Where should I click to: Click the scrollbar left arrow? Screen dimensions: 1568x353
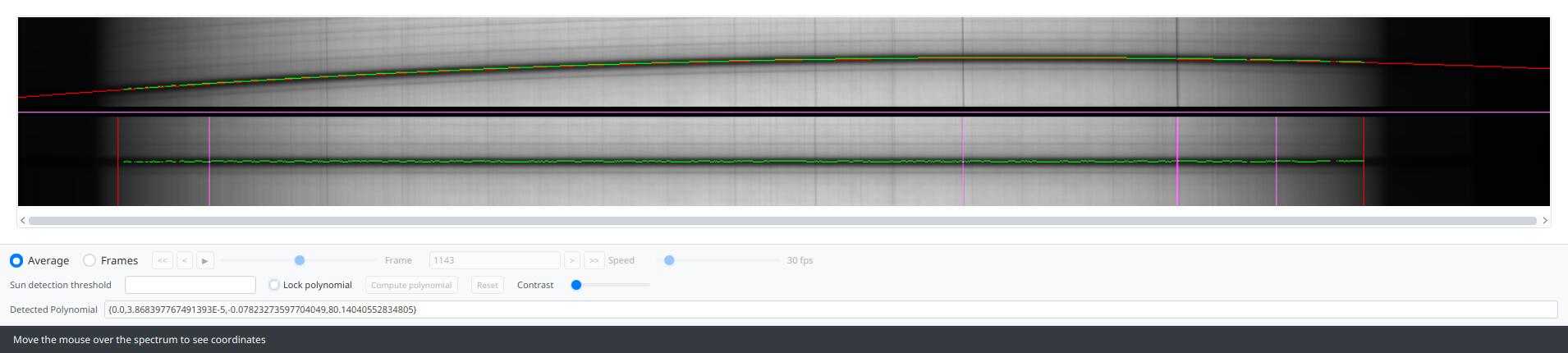click(x=23, y=220)
